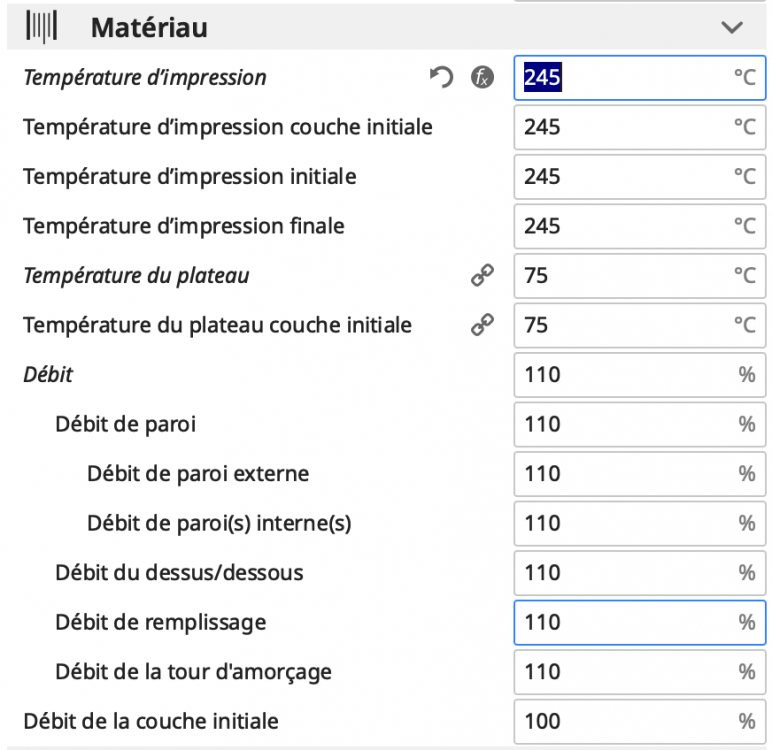The image size is (772, 750).
Task: Edit the Température du plateau couche initiale value
Action: click(x=639, y=325)
